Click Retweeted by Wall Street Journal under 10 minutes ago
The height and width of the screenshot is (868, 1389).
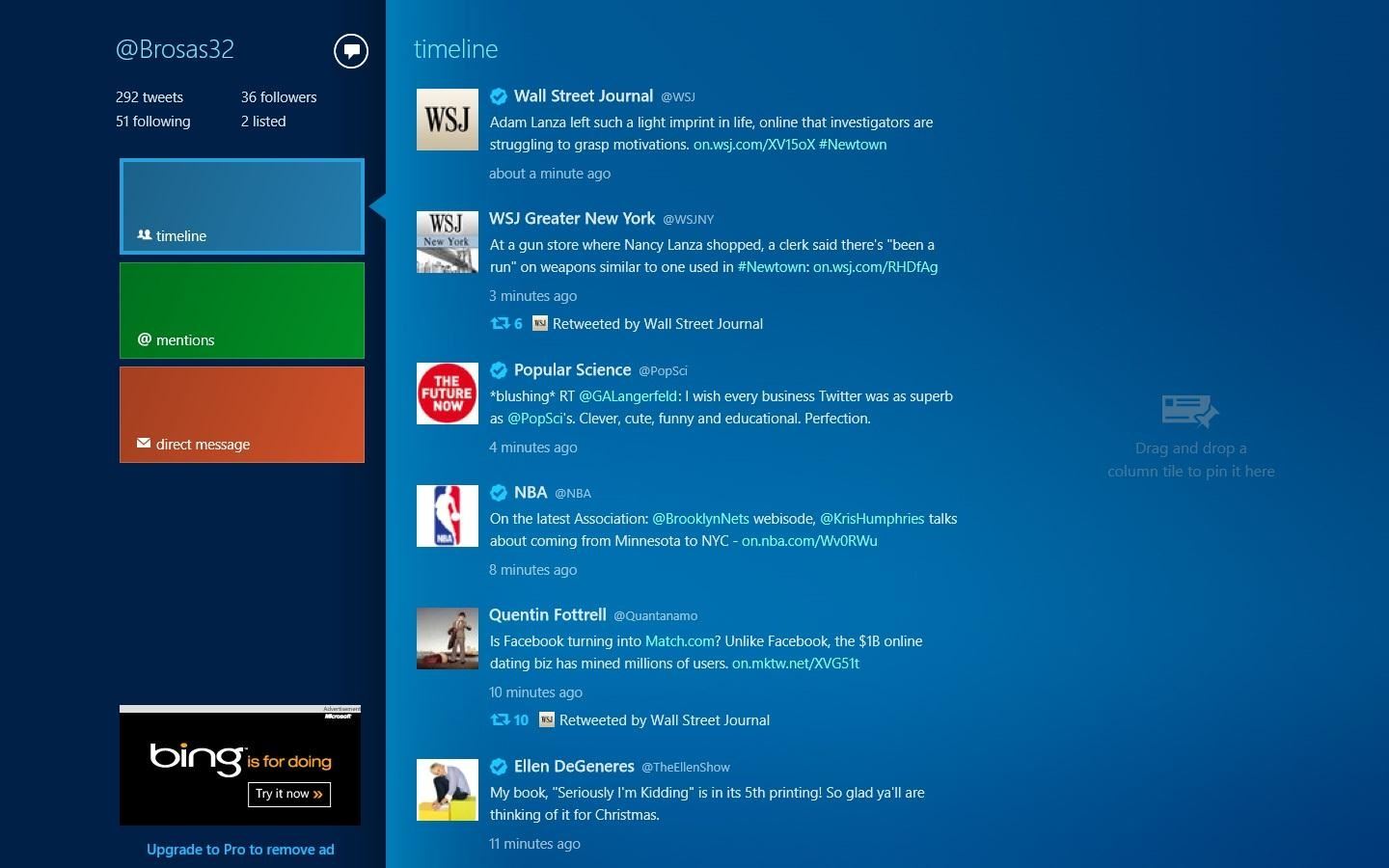pyautogui.click(x=665, y=720)
